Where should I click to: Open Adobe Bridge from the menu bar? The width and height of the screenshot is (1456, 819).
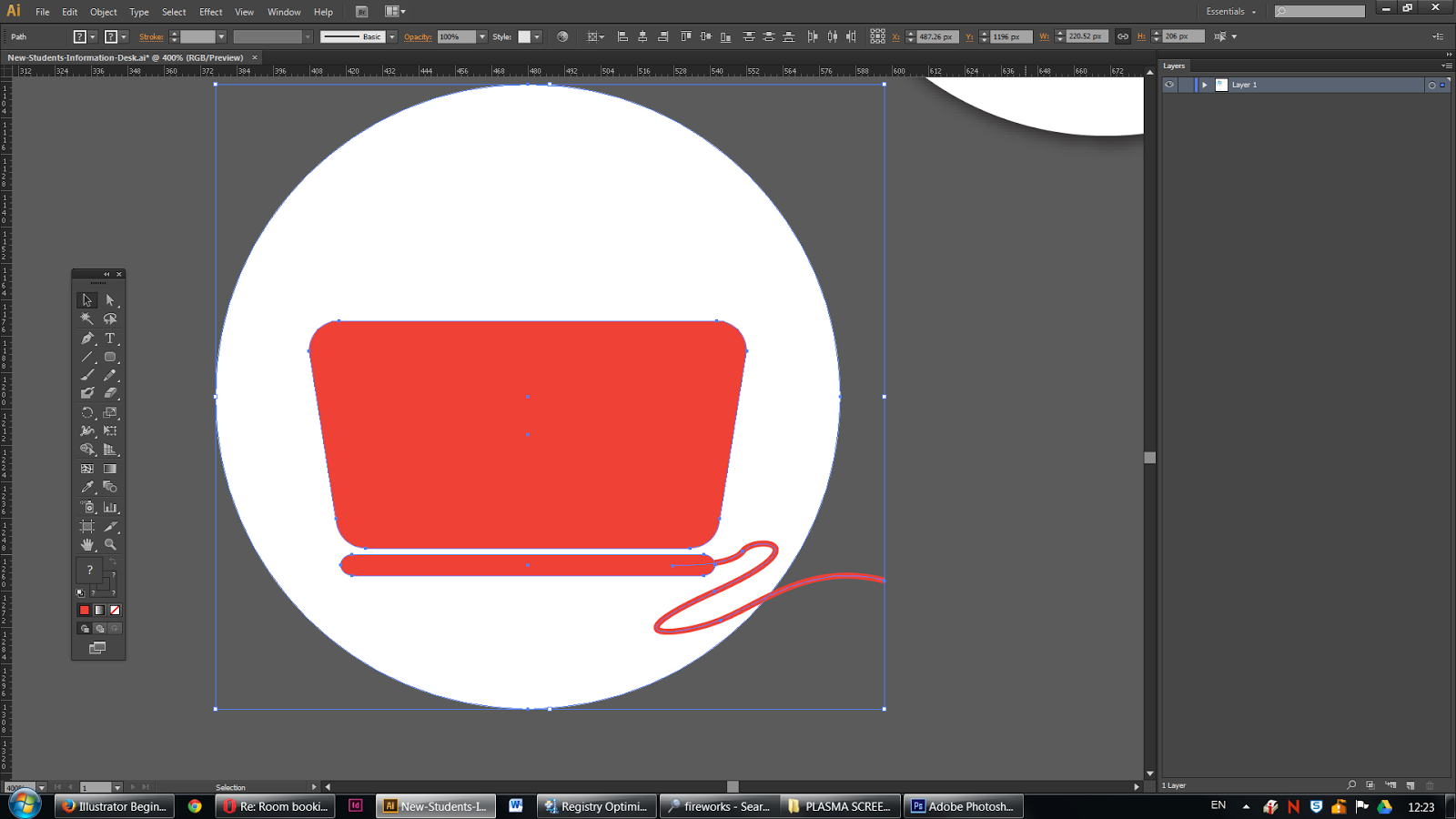[361, 12]
